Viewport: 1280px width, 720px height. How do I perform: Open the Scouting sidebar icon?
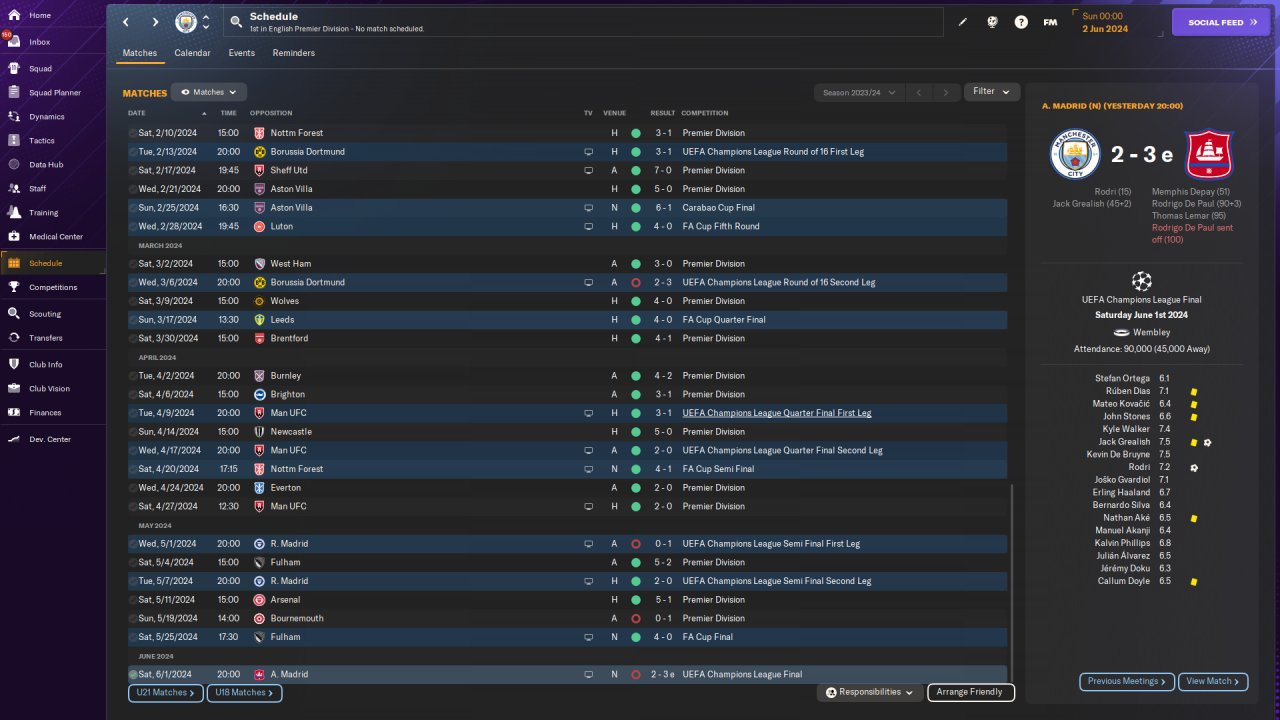click(x=14, y=313)
